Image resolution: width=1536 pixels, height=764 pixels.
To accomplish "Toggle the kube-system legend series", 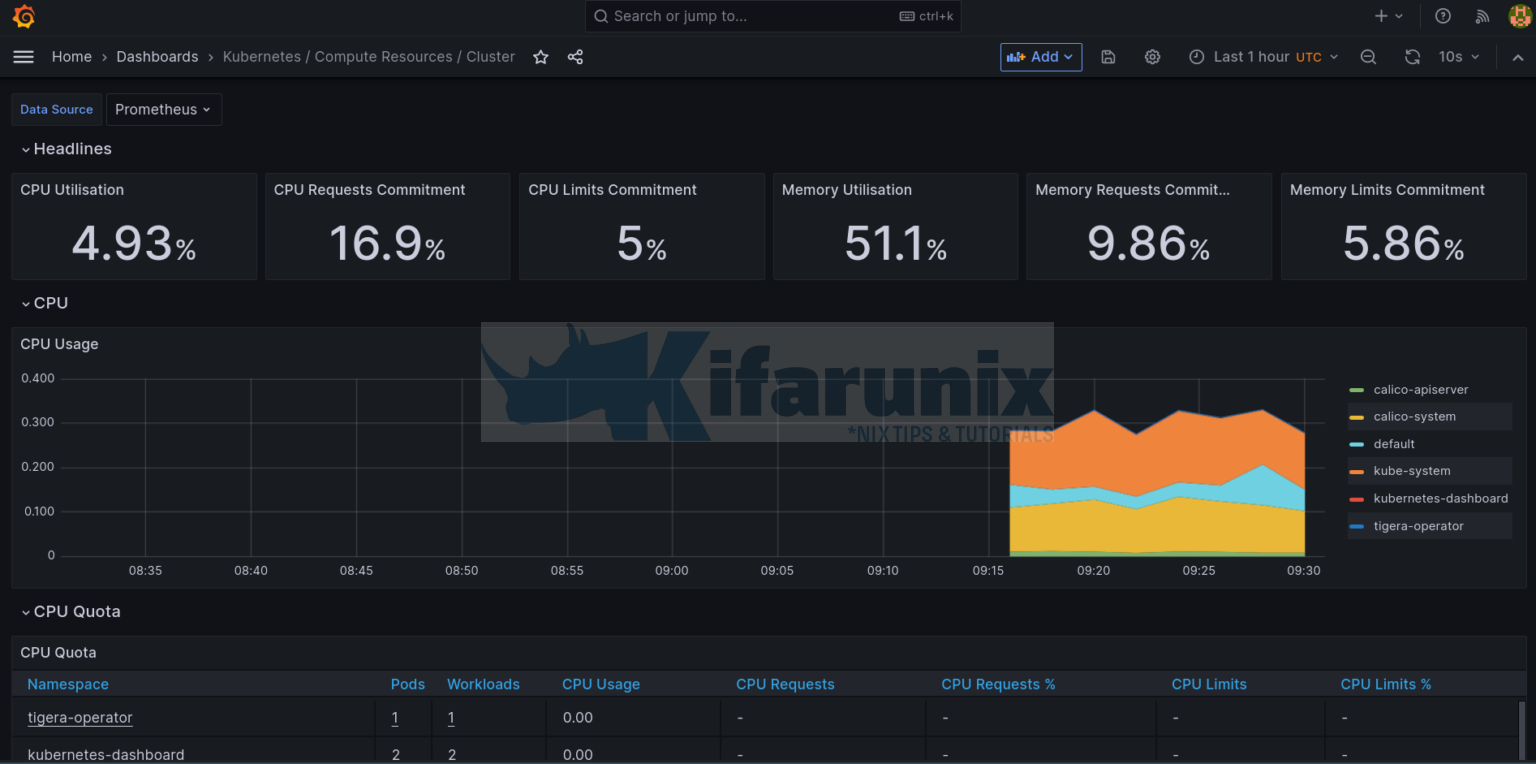I will [x=1412, y=471].
